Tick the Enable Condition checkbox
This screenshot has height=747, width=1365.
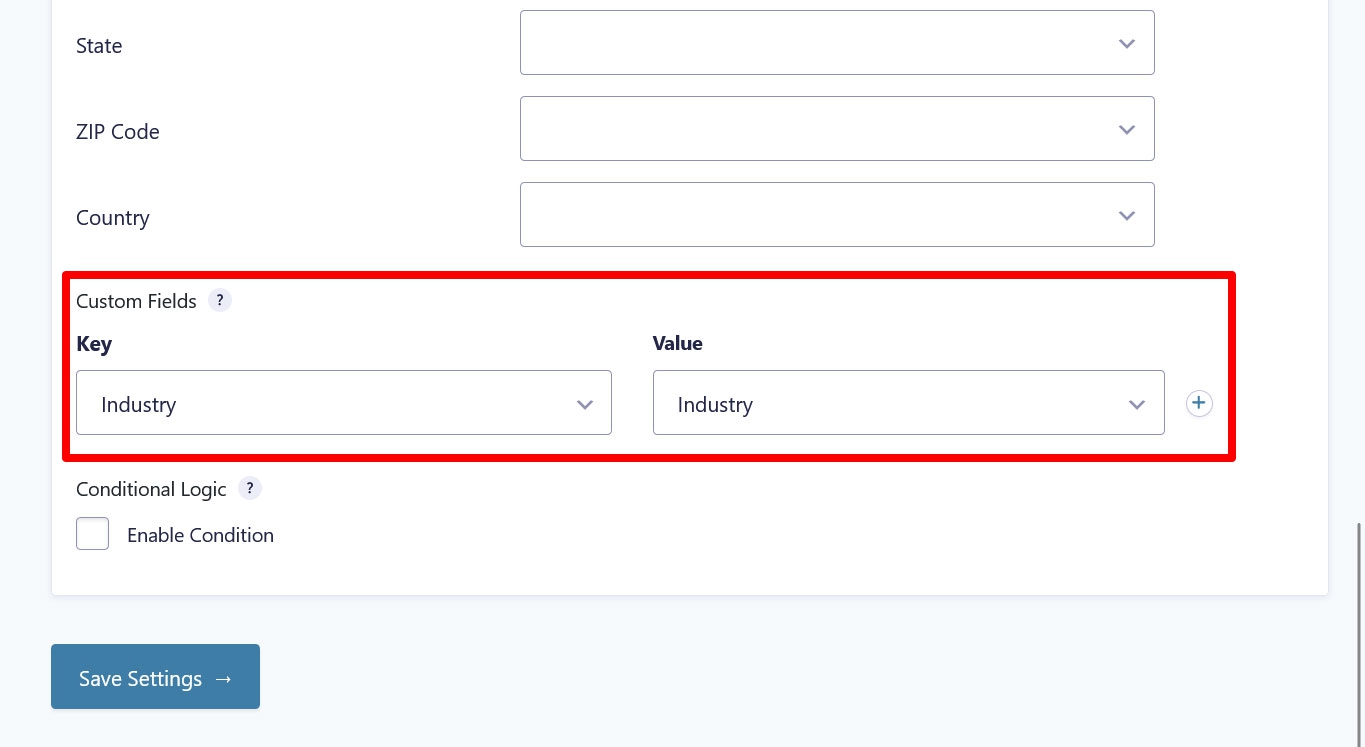click(93, 533)
